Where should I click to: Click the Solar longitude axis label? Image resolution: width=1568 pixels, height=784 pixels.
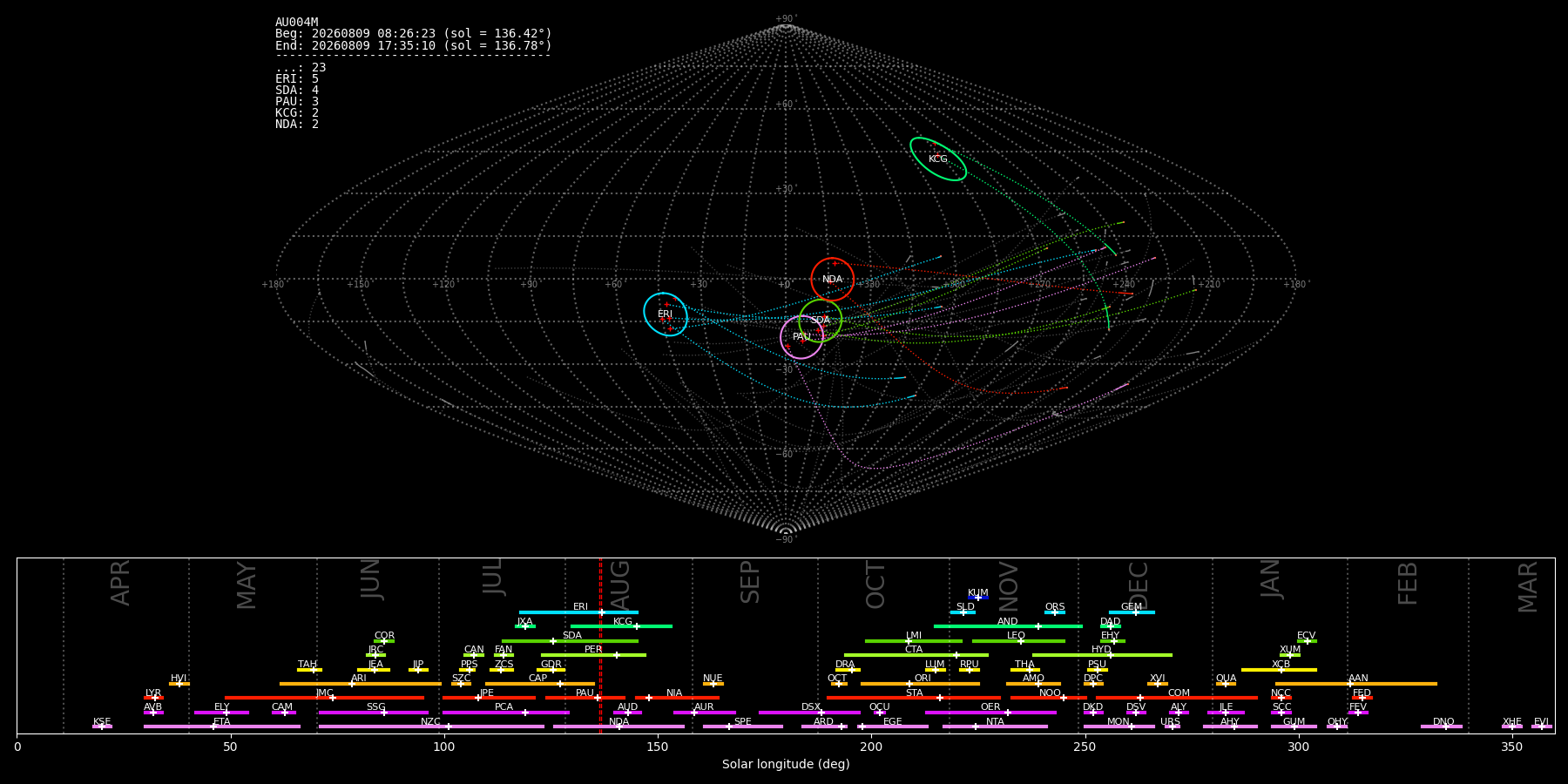tap(786, 764)
